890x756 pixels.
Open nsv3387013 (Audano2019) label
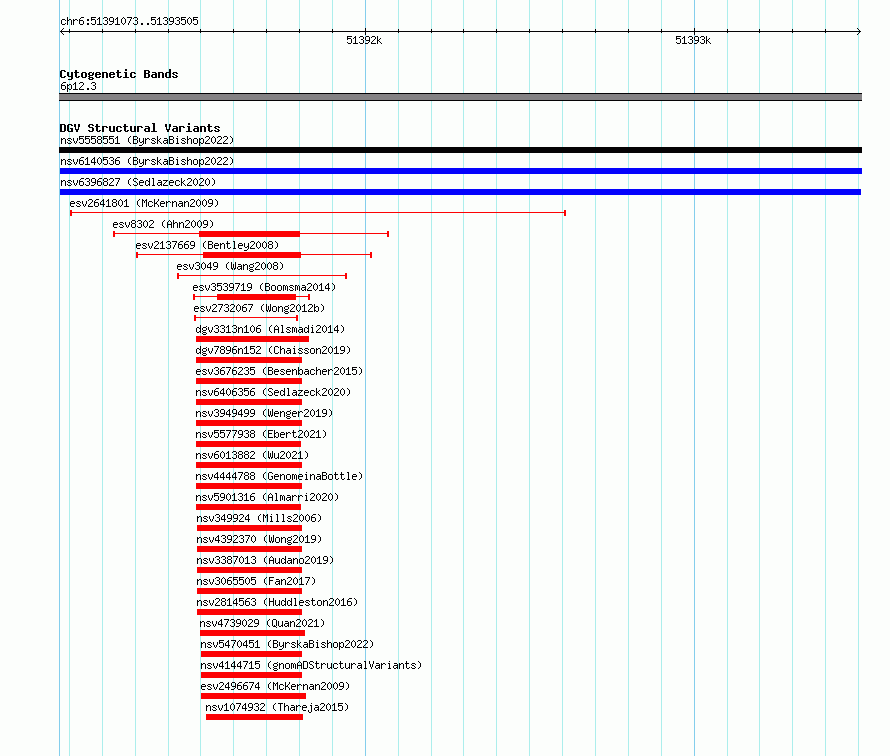tap(265, 560)
